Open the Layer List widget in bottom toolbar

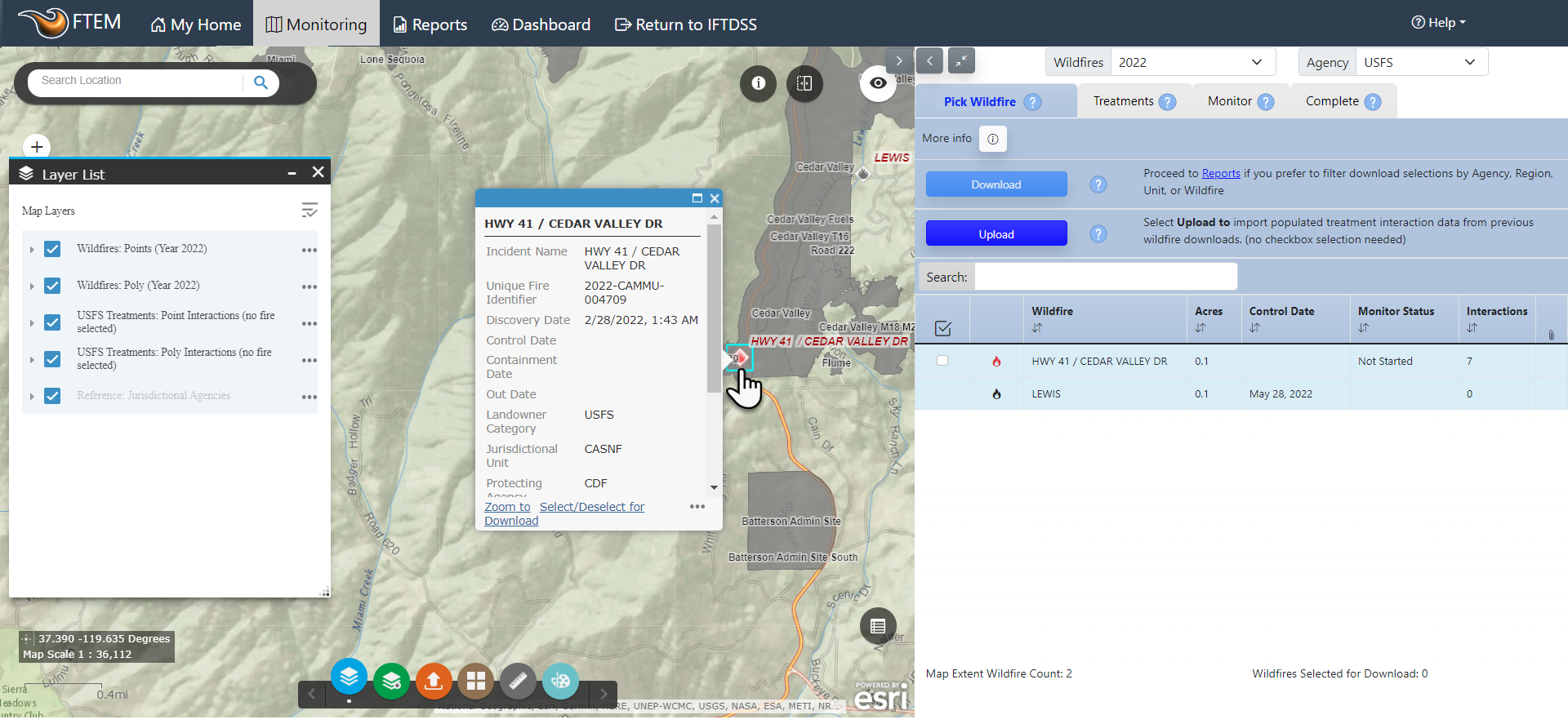point(349,677)
